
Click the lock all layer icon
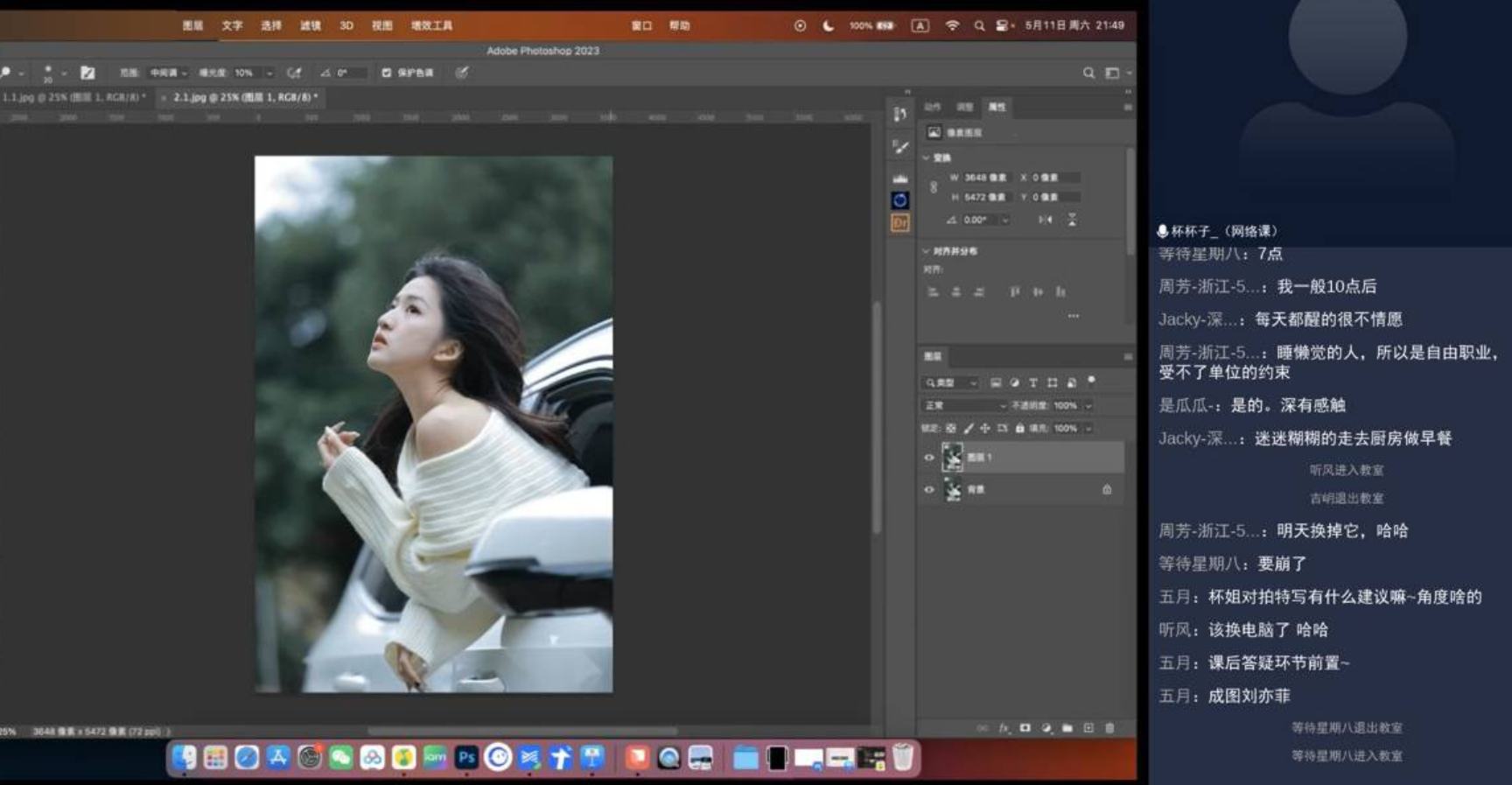pyautogui.click(x=1019, y=429)
